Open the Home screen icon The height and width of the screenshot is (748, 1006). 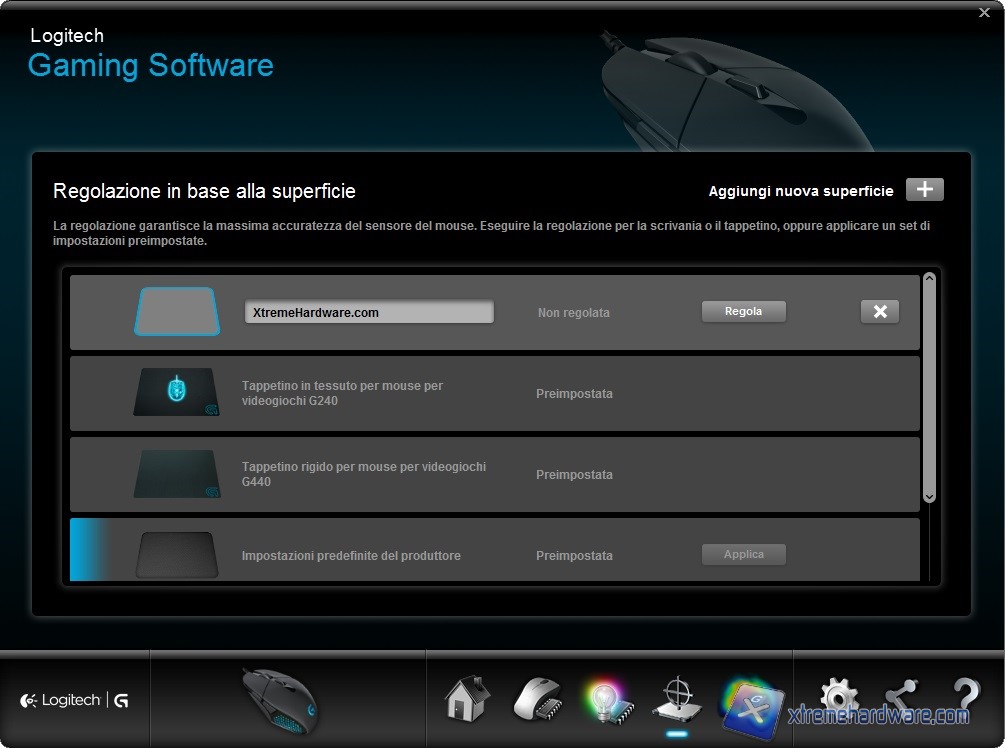[467, 698]
